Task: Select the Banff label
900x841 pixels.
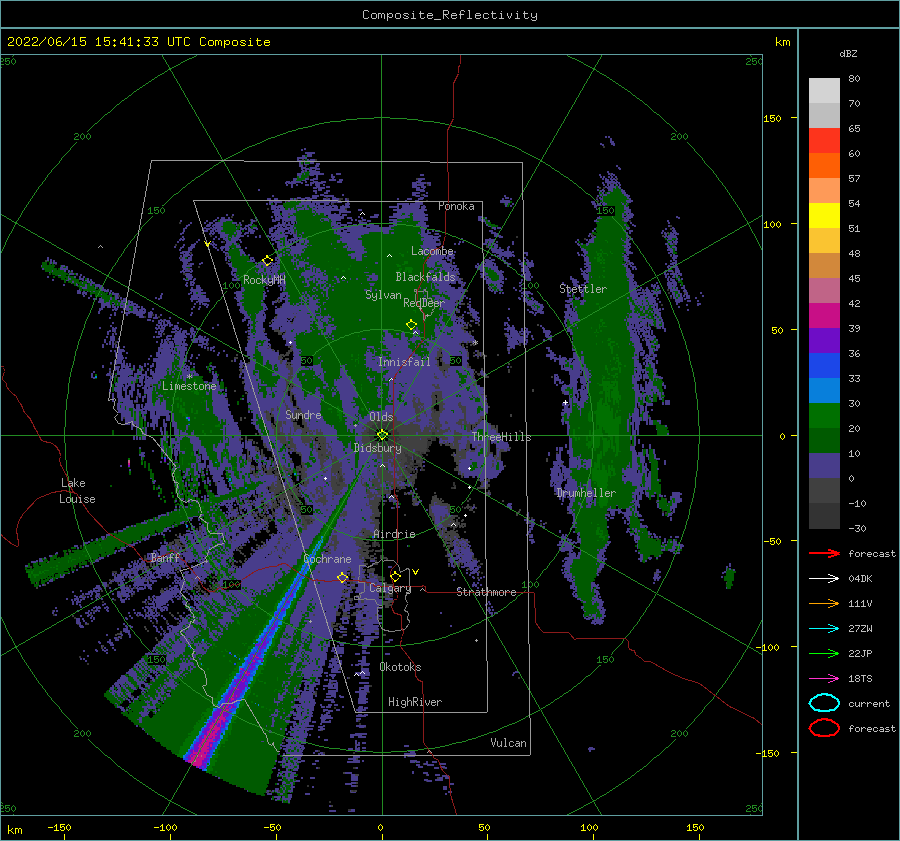Action: coord(165,557)
